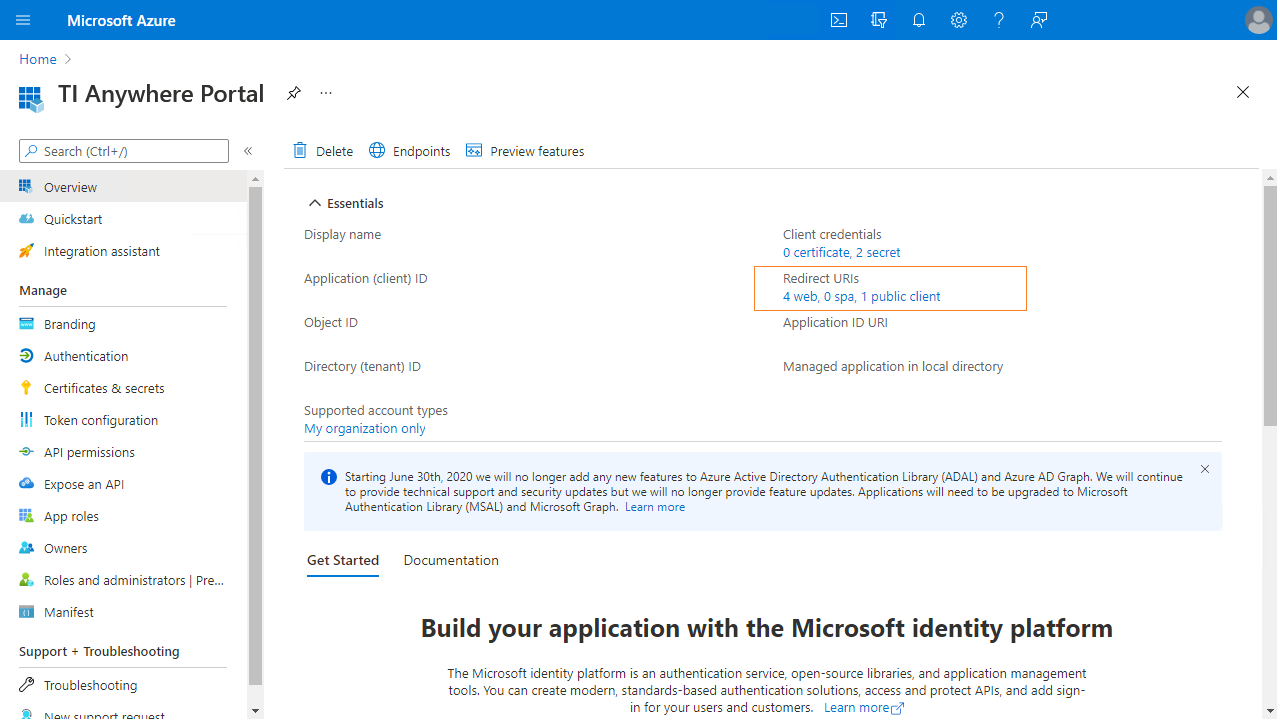Click Learn more about identity platform
This screenshot has width=1280, height=720.
(864, 707)
